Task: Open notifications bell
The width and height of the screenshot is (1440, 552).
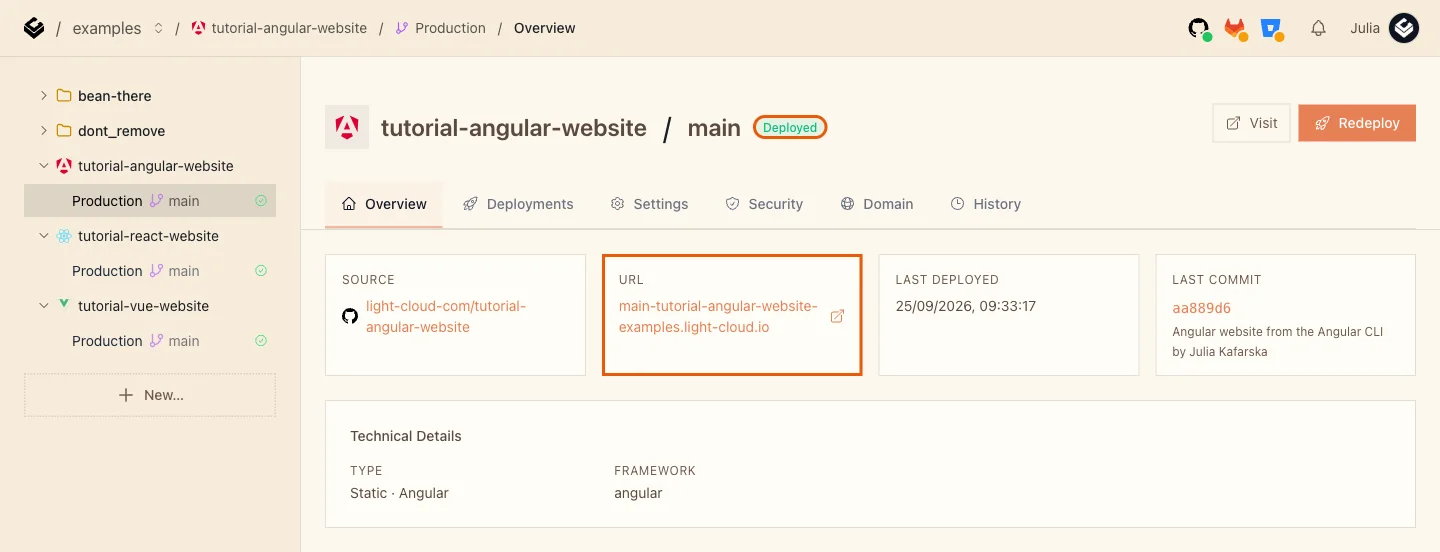Action: (1318, 28)
